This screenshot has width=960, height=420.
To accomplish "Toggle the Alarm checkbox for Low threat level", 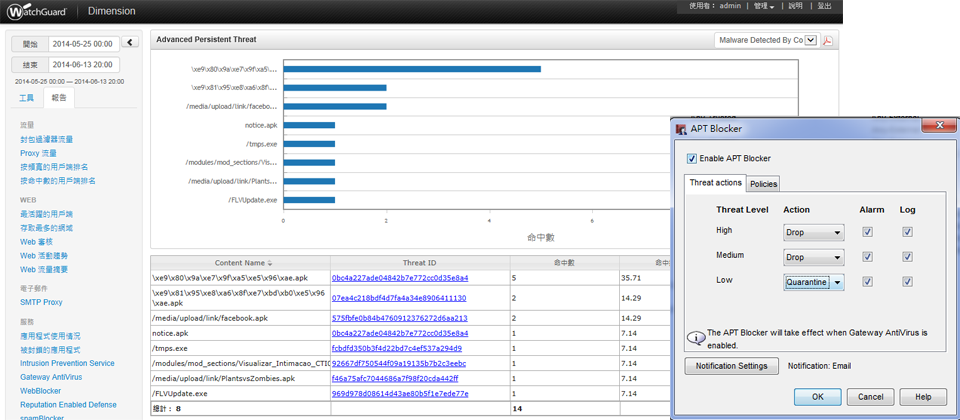I will click(867, 282).
